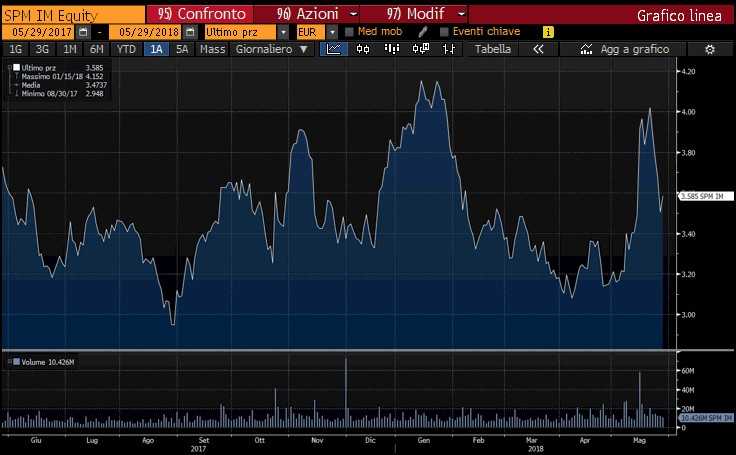Select the annotated candle chart icon
The width and height of the screenshot is (736, 455).
pos(421,49)
